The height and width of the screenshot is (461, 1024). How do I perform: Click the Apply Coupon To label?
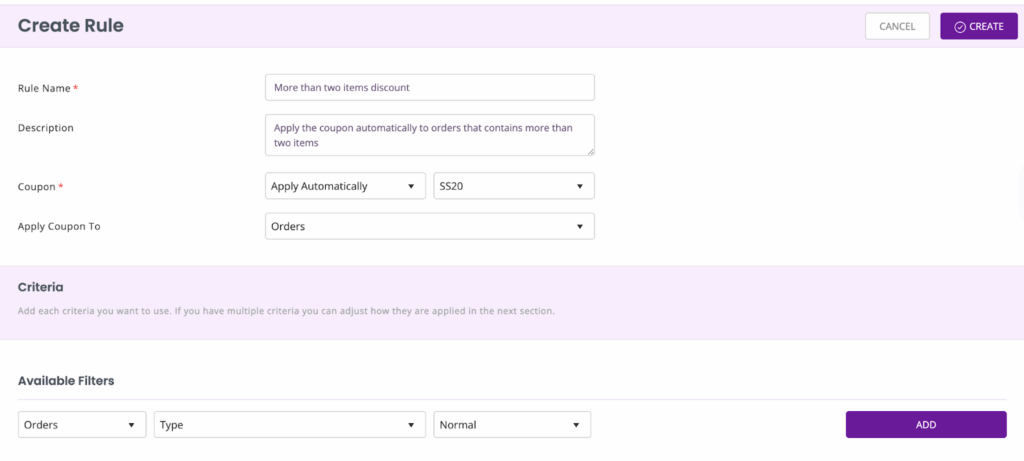pos(59,227)
